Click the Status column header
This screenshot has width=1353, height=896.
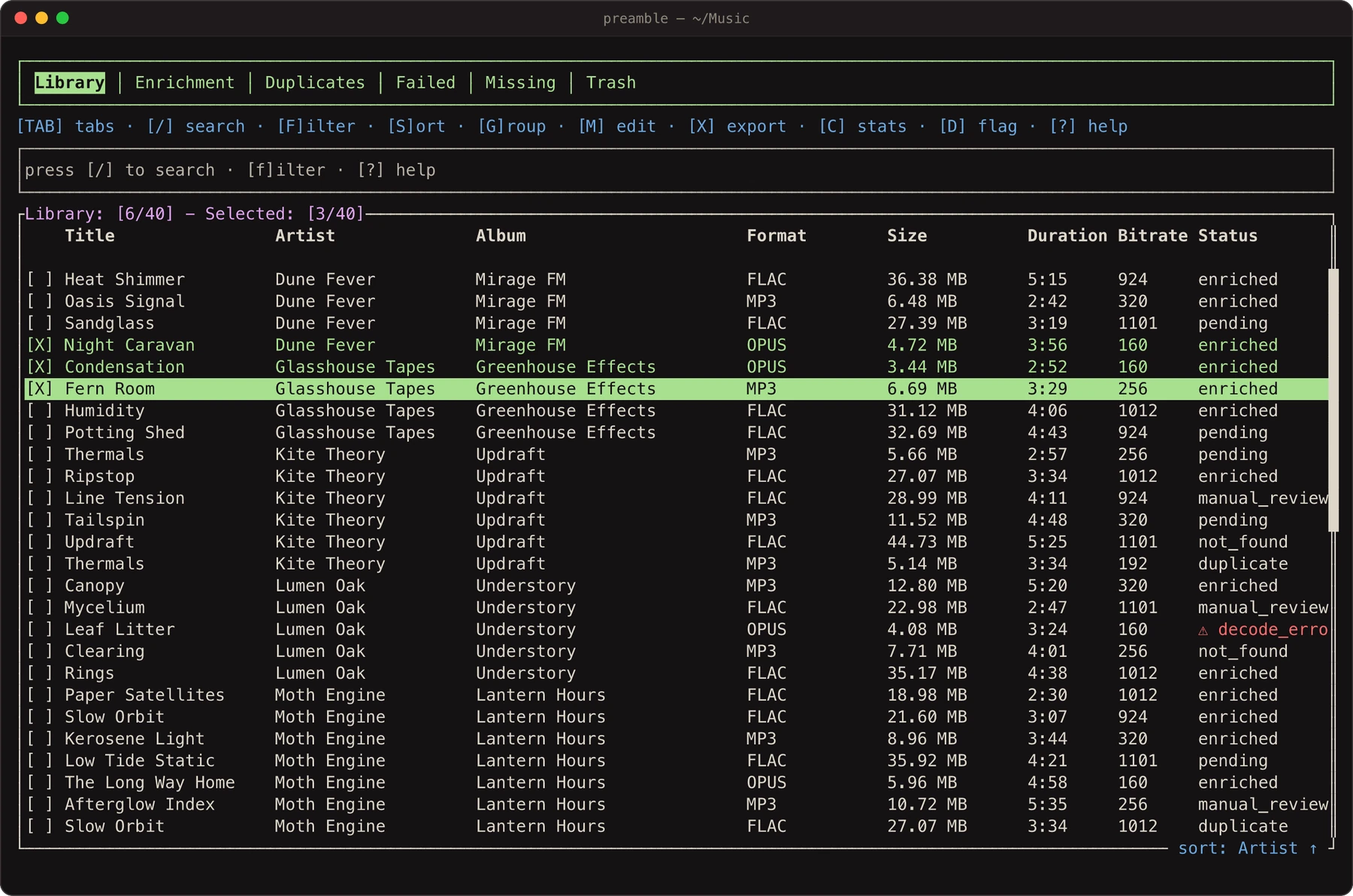[1227, 236]
